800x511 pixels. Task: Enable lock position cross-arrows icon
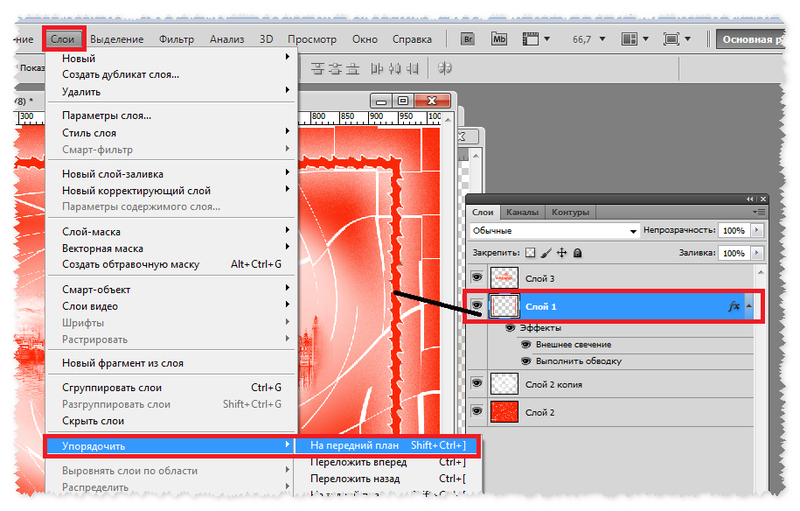click(x=562, y=253)
